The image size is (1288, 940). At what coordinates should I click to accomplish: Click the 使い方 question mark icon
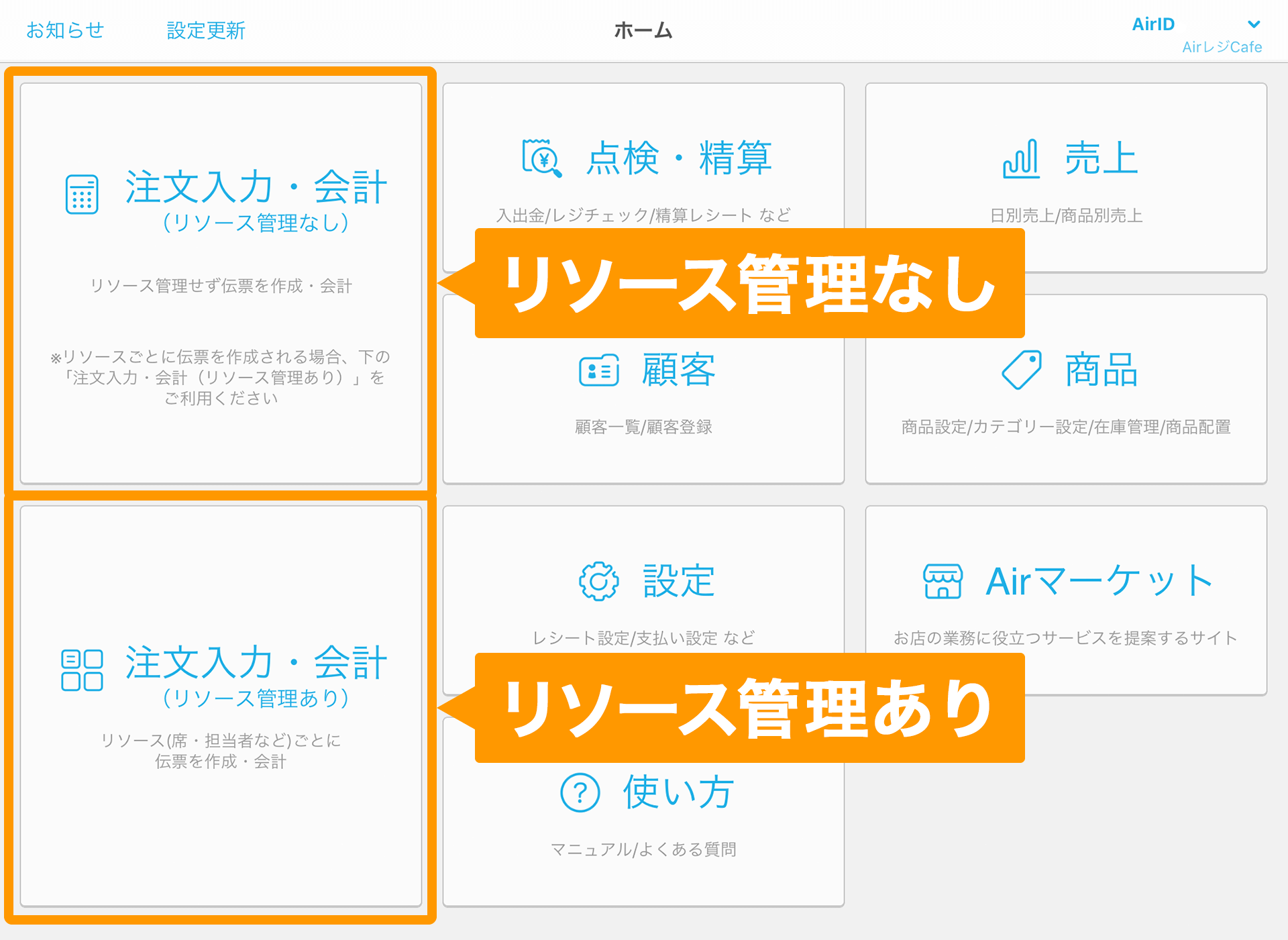[580, 792]
